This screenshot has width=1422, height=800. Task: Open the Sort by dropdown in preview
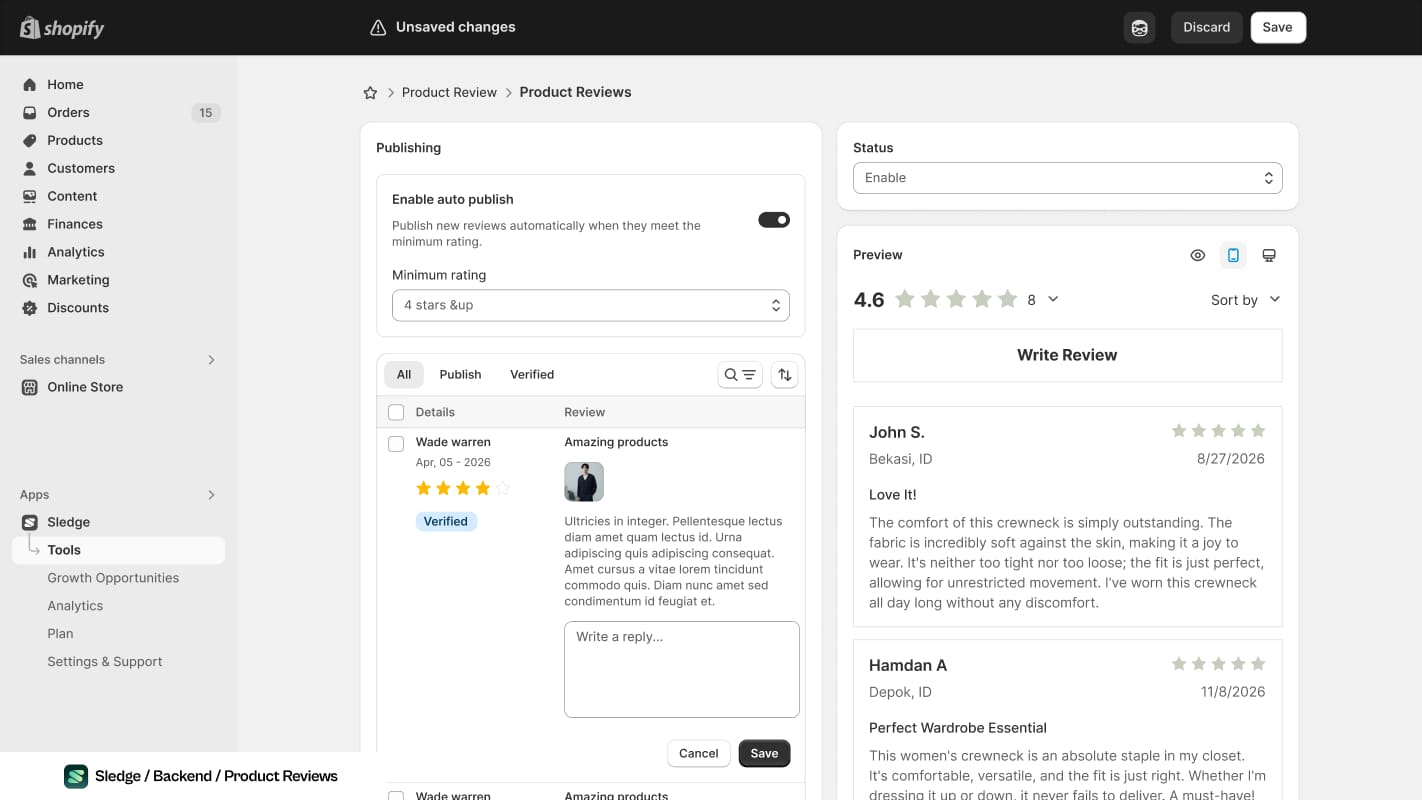pyautogui.click(x=1245, y=300)
